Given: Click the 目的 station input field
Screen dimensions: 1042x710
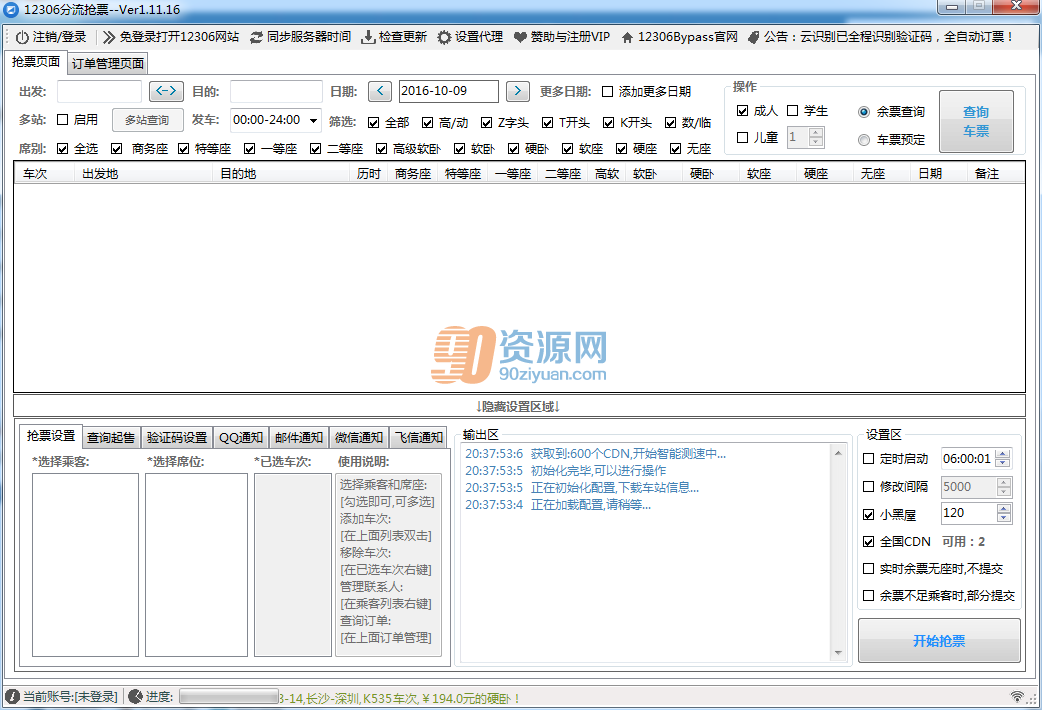Looking at the screenshot, I should coord(276,91).
